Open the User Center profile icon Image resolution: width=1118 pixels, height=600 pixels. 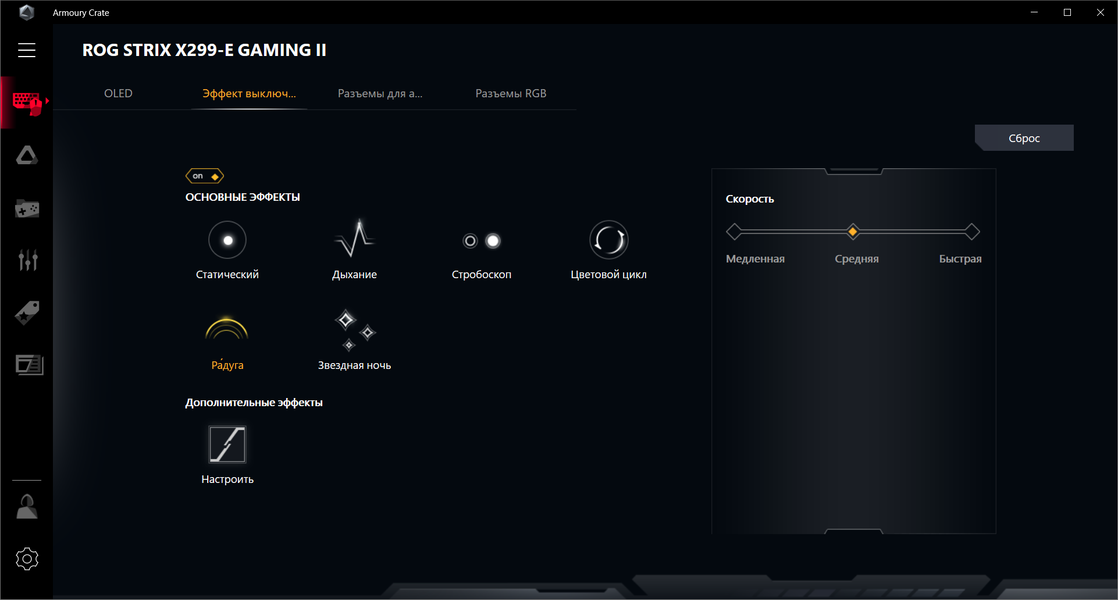[x=27, y=507]
